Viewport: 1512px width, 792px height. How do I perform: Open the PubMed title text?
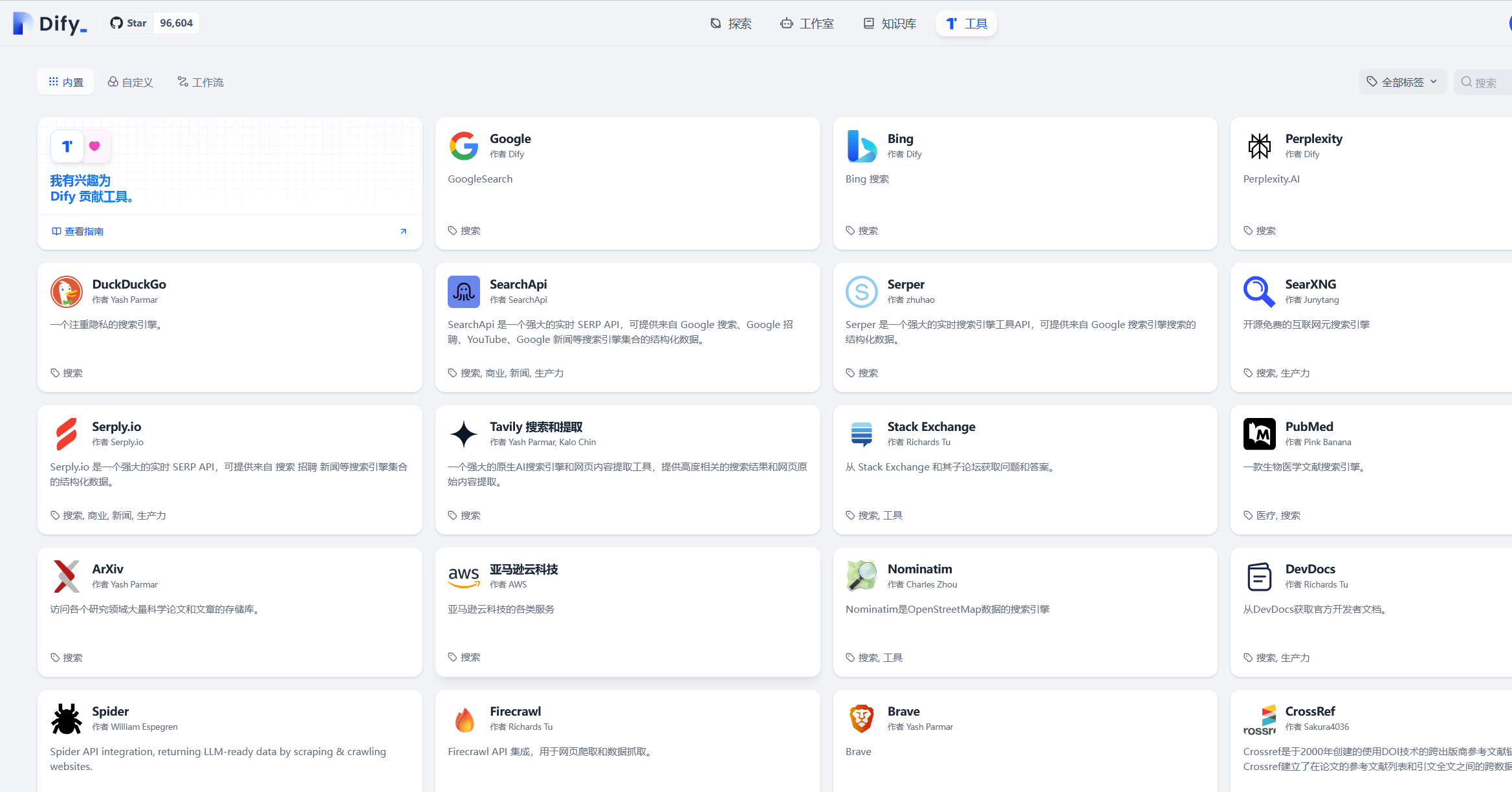1309,426
